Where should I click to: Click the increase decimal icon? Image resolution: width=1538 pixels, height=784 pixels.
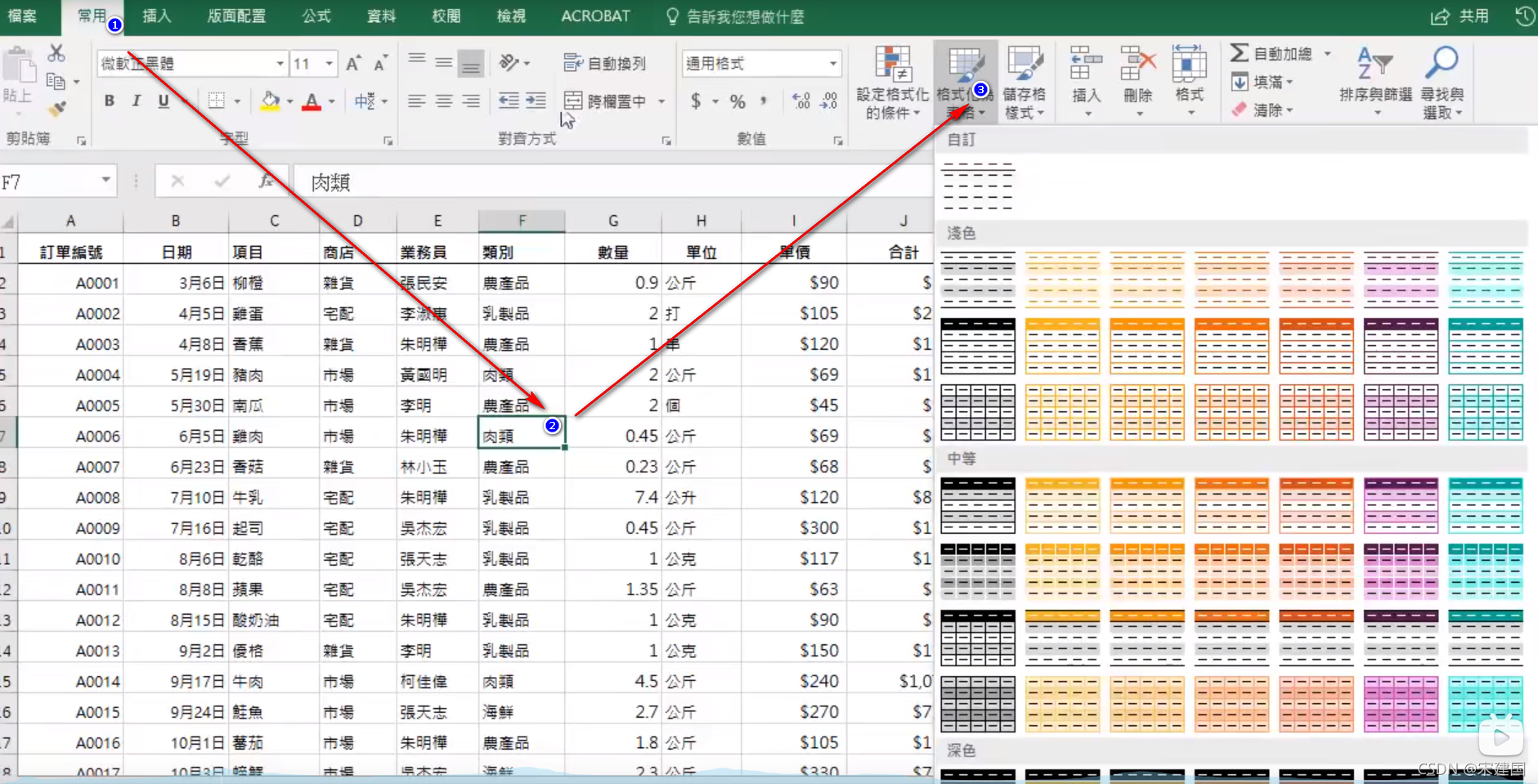(x=801, y=101)
